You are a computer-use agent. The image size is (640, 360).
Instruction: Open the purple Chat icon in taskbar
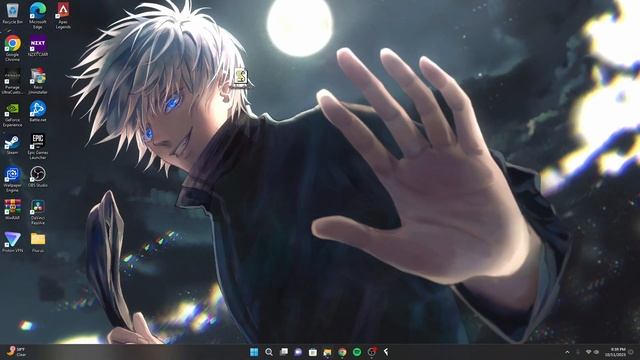[x=298, y=352]
